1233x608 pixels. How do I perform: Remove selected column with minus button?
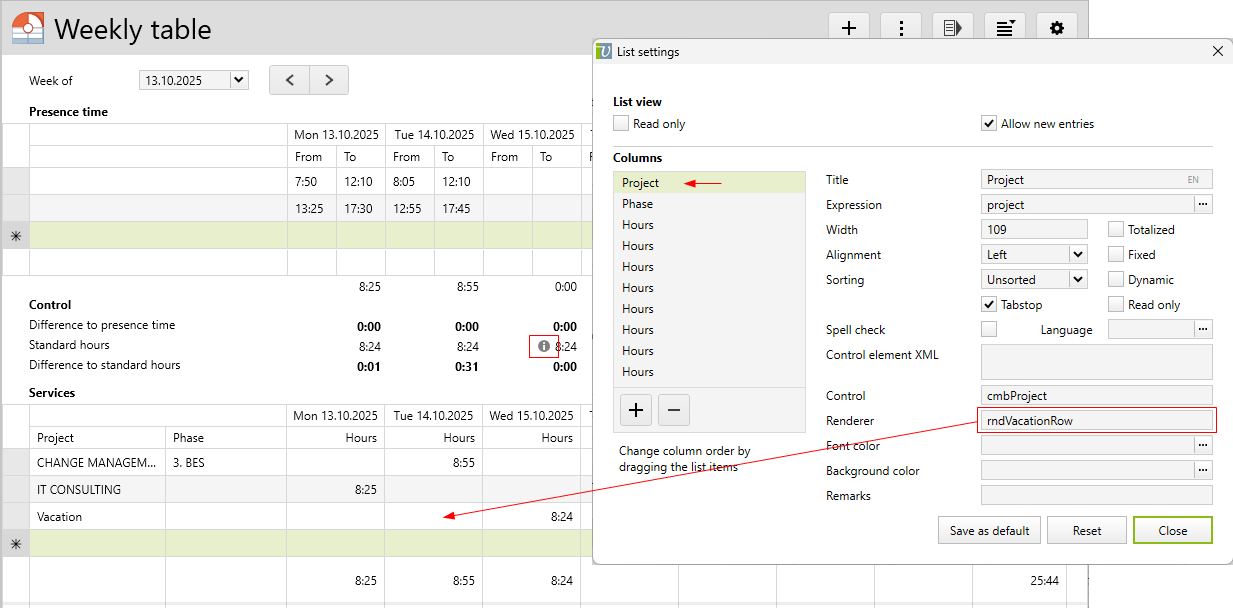click(673, 410)
